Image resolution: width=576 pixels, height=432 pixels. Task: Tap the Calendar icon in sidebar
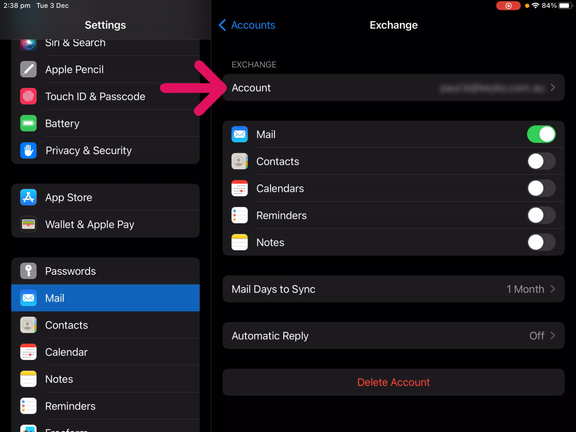[28, 352]
